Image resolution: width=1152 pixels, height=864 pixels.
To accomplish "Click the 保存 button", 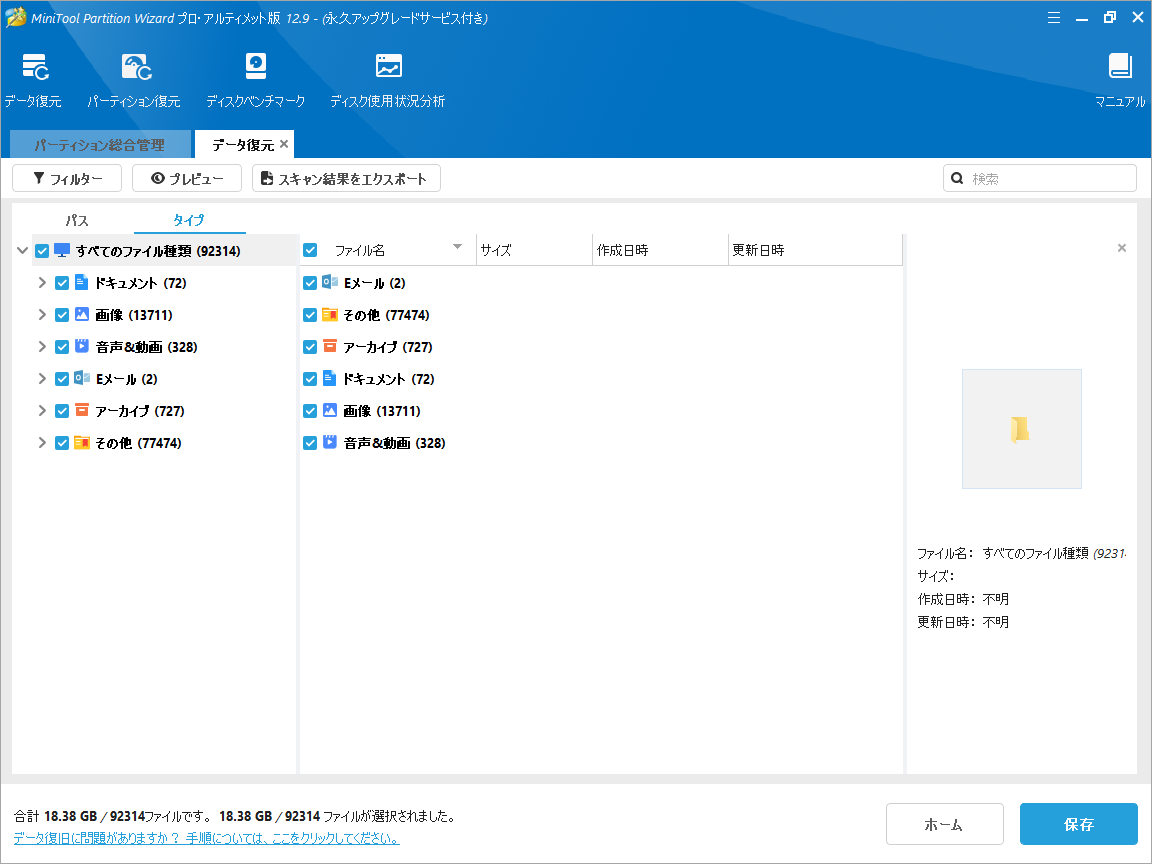I will [1078, 824].
